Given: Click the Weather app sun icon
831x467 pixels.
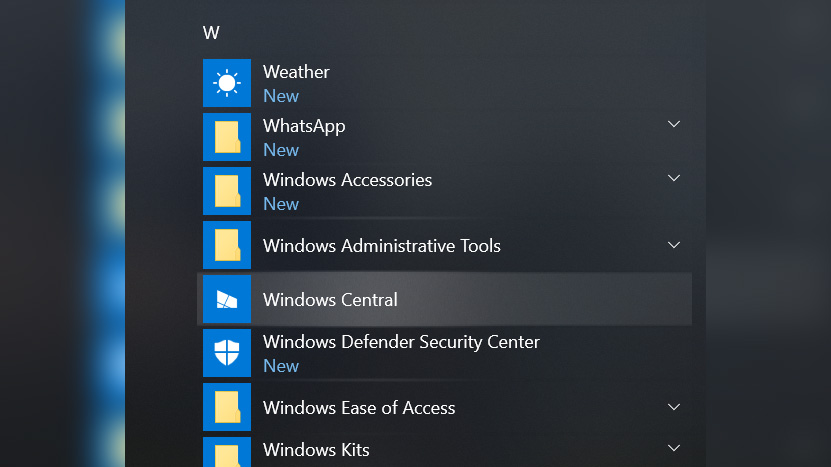Looking at the screenshot, I should coord(227,83).
